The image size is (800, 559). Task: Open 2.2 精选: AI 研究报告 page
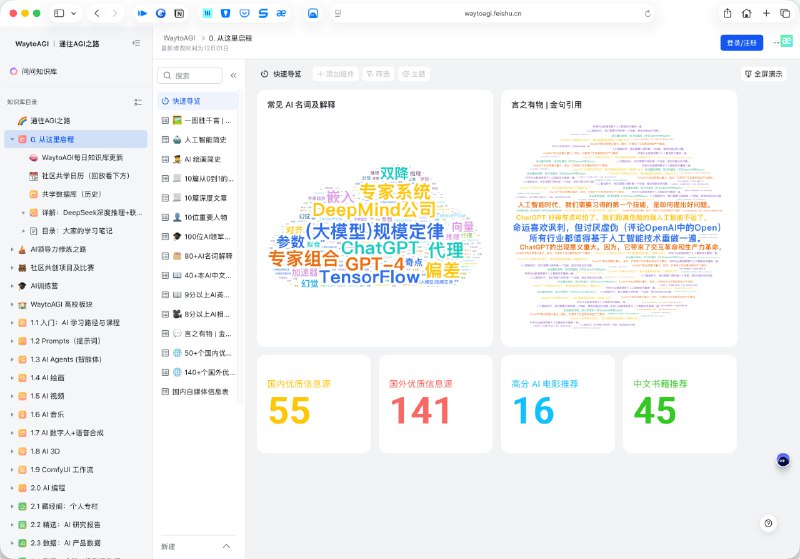(65, 525)
